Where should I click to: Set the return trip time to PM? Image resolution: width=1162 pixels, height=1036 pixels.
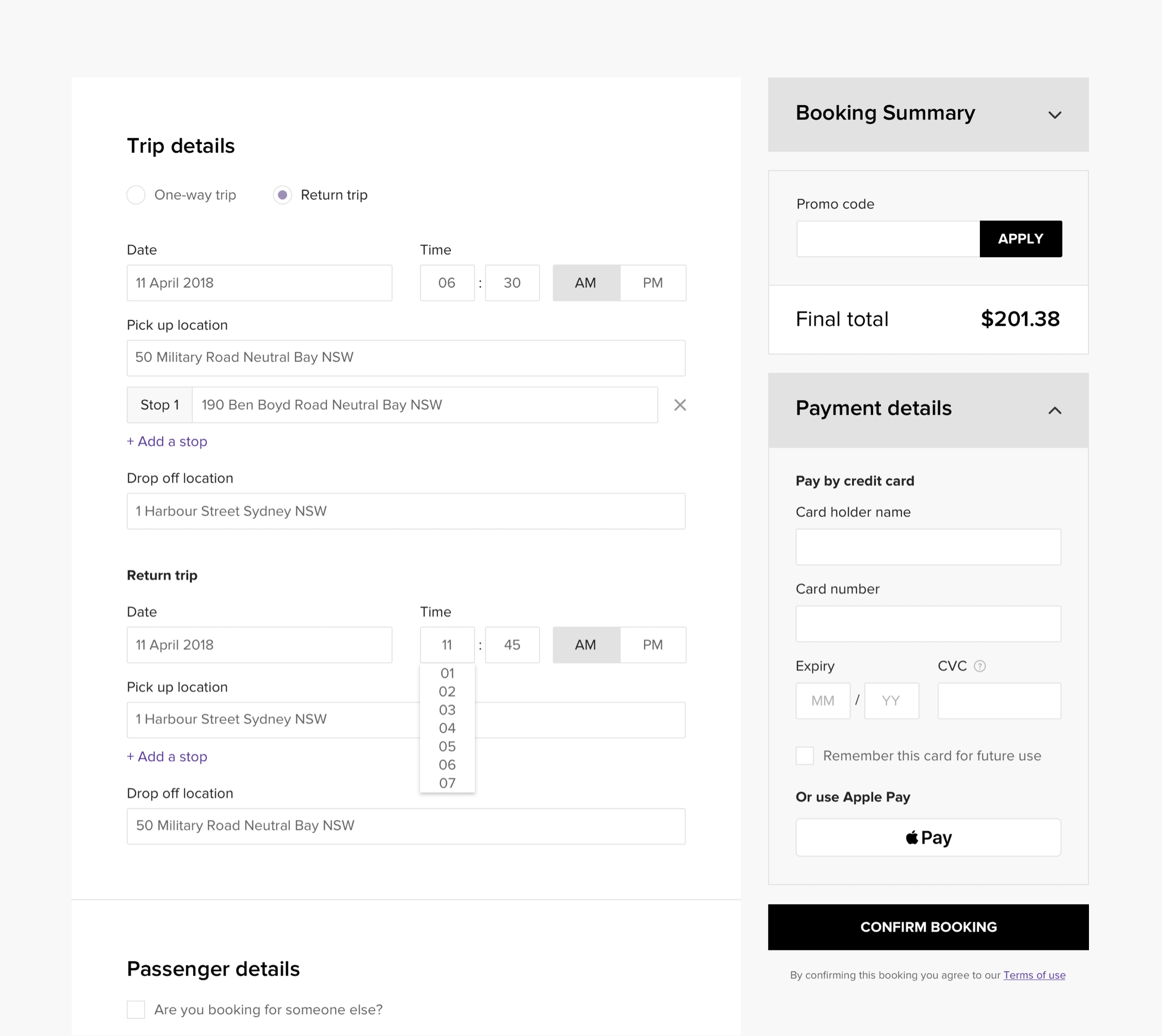click(652, 645)
